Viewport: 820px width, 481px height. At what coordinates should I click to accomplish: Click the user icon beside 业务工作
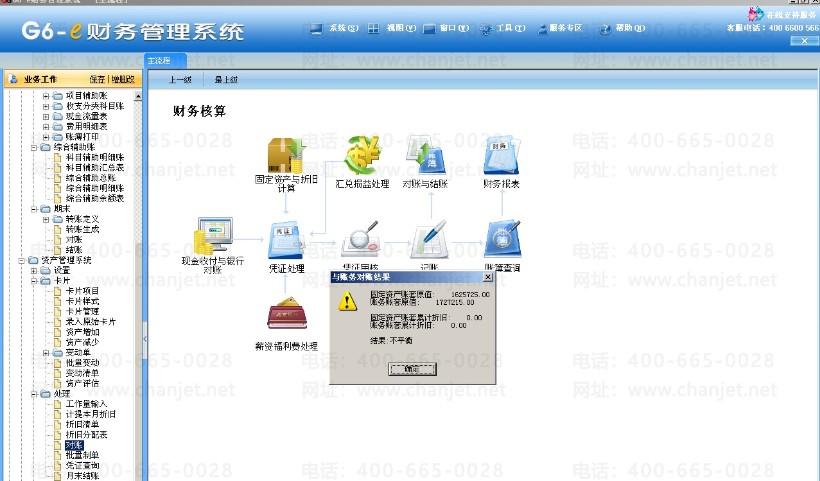click(x=14, y=79)
